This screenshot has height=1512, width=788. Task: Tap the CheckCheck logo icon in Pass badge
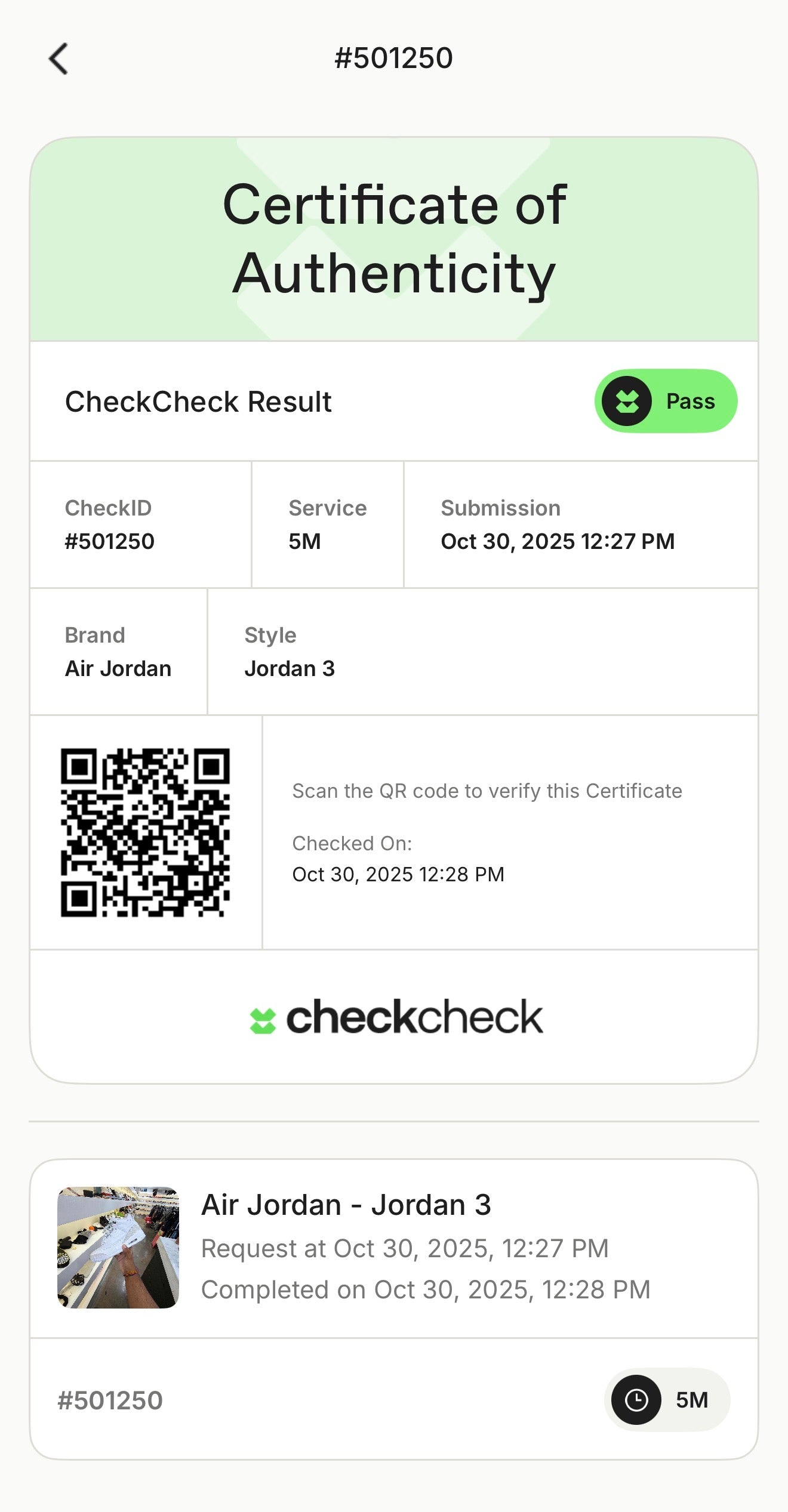[626, 401]
